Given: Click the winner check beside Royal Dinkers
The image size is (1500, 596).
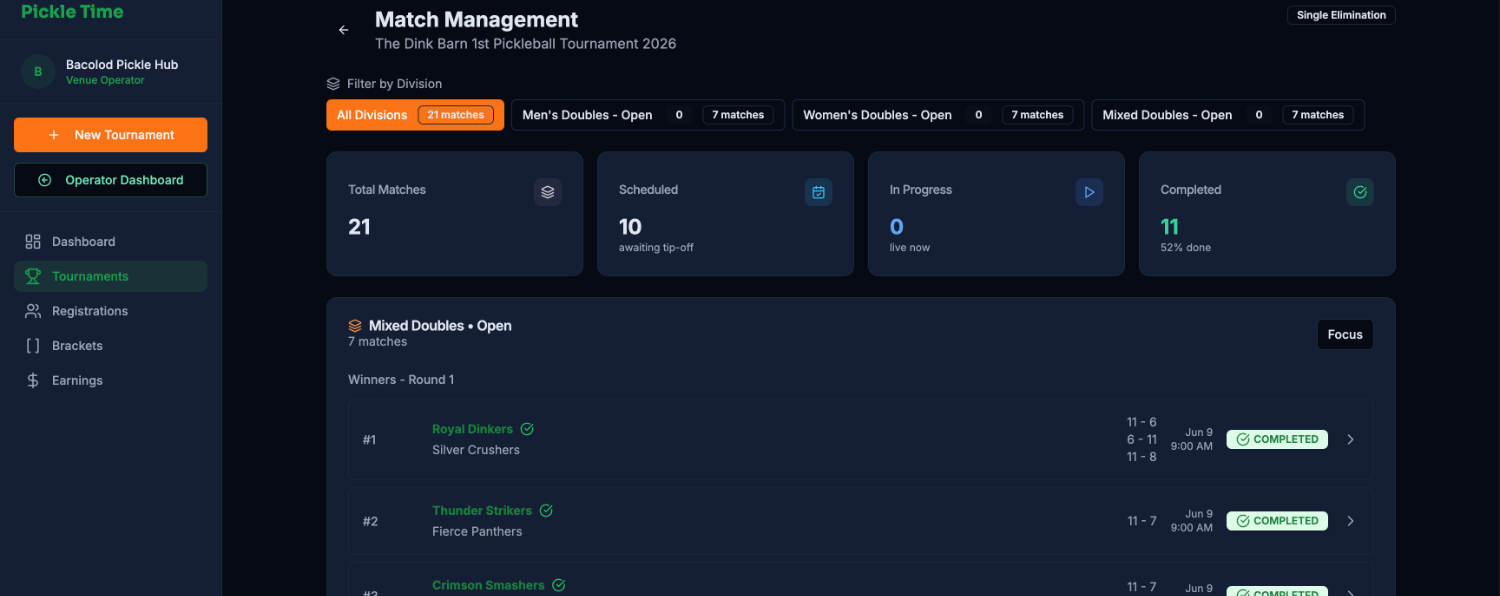Looking at the screenshot, I should point(527,429).
